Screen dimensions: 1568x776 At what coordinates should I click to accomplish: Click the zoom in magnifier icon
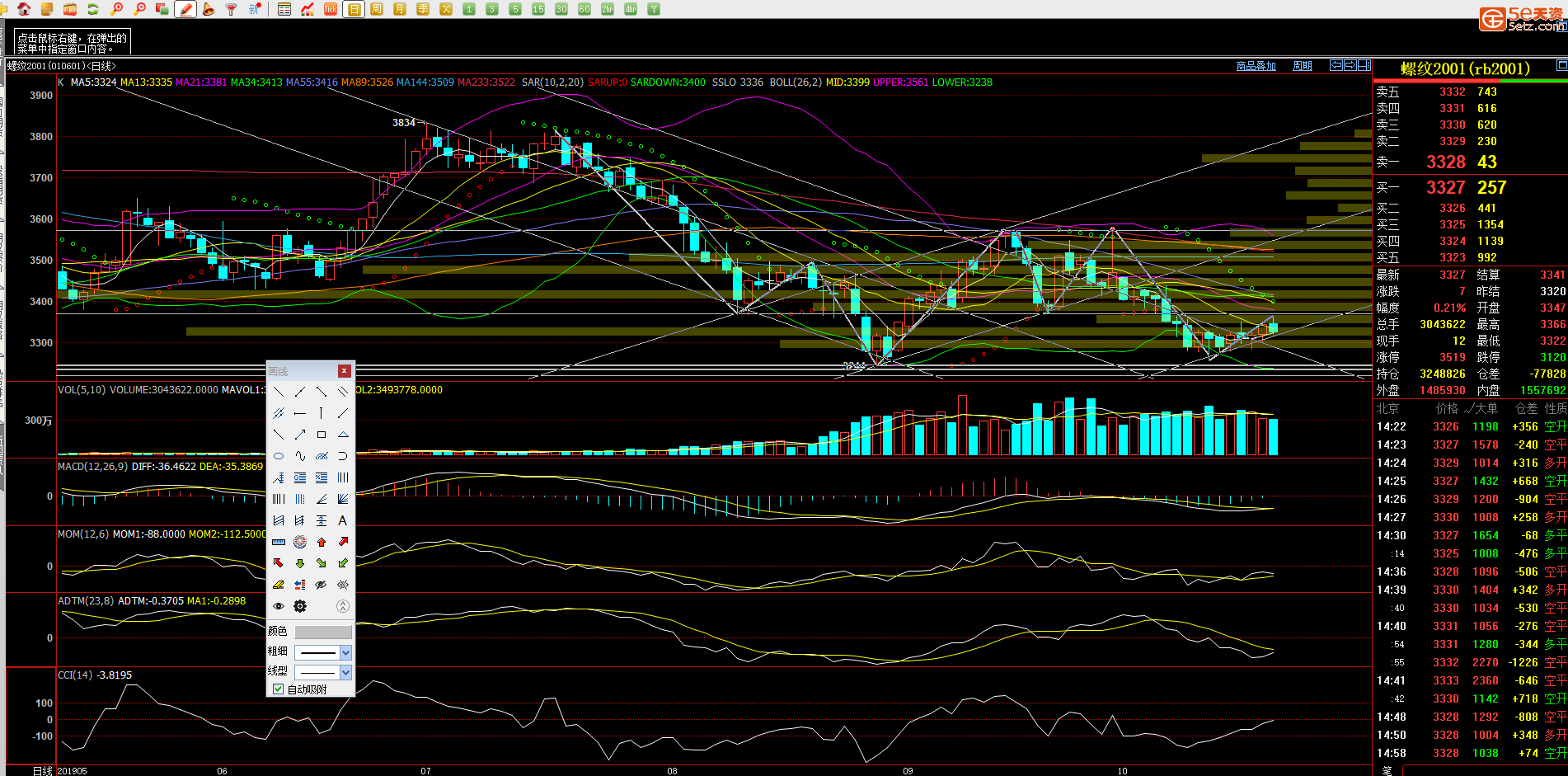[x=116, y=9]
